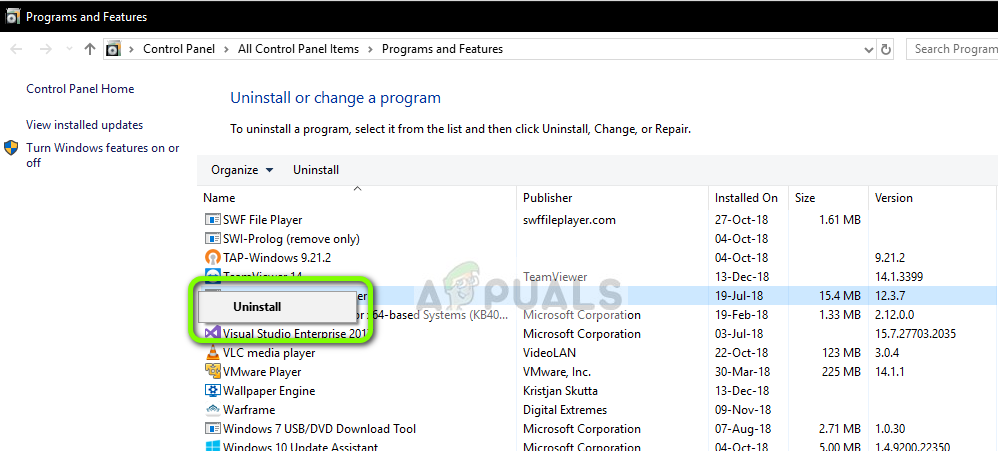Click the Back navigation arrow
The height and width of the screenshot is (451, 998).
17,49
